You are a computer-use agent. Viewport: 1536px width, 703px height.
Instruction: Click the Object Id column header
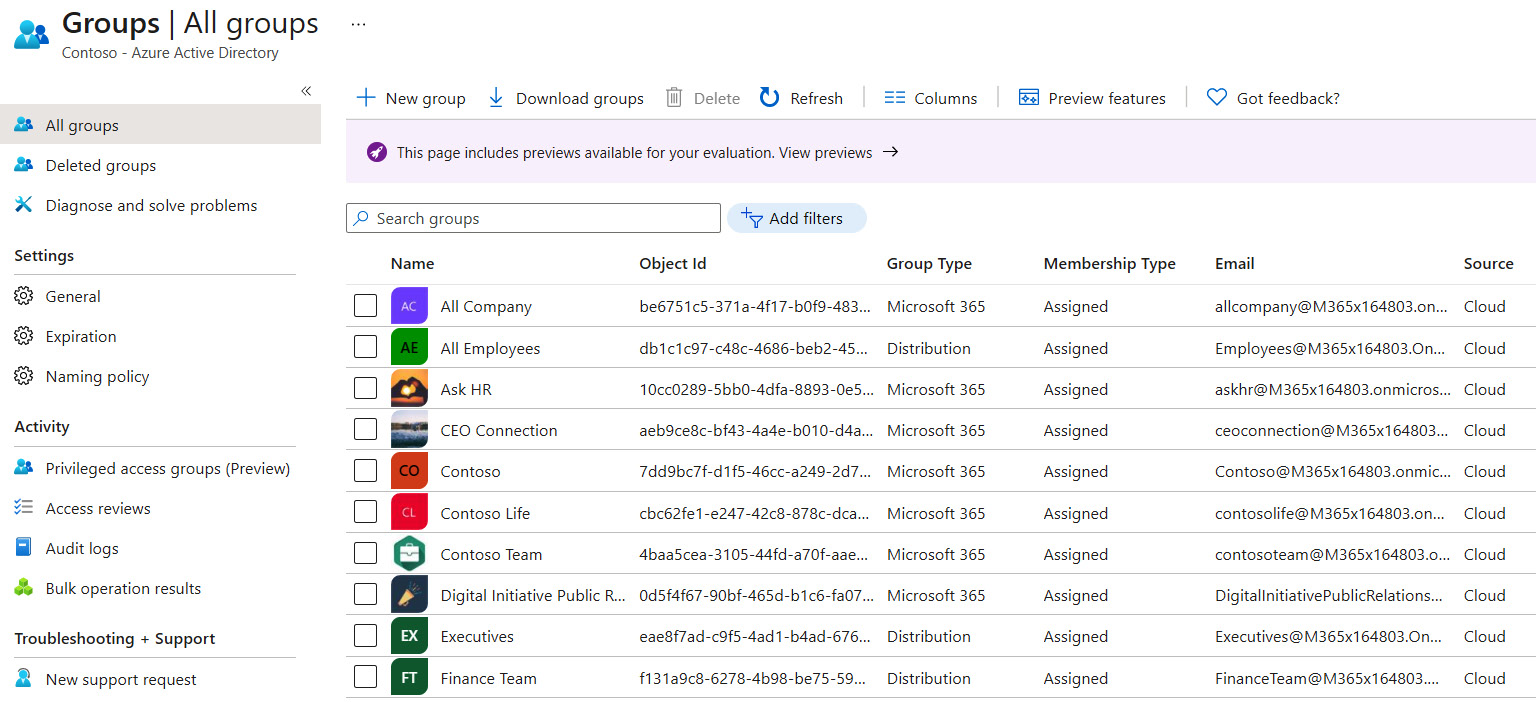pyautogui.click(x=673, y=264)
